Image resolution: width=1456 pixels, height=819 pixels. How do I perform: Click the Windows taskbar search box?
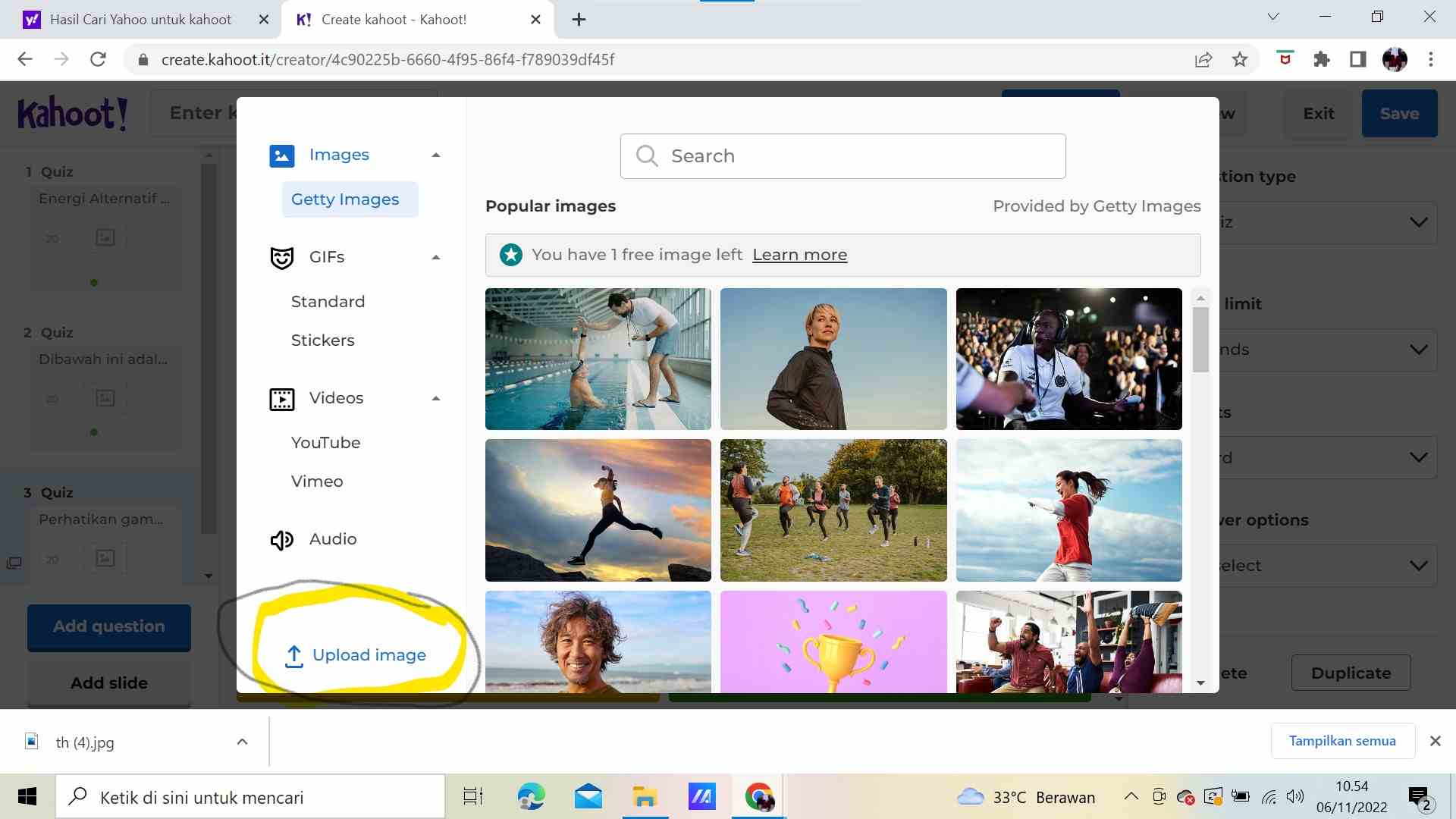pos(250,797)
